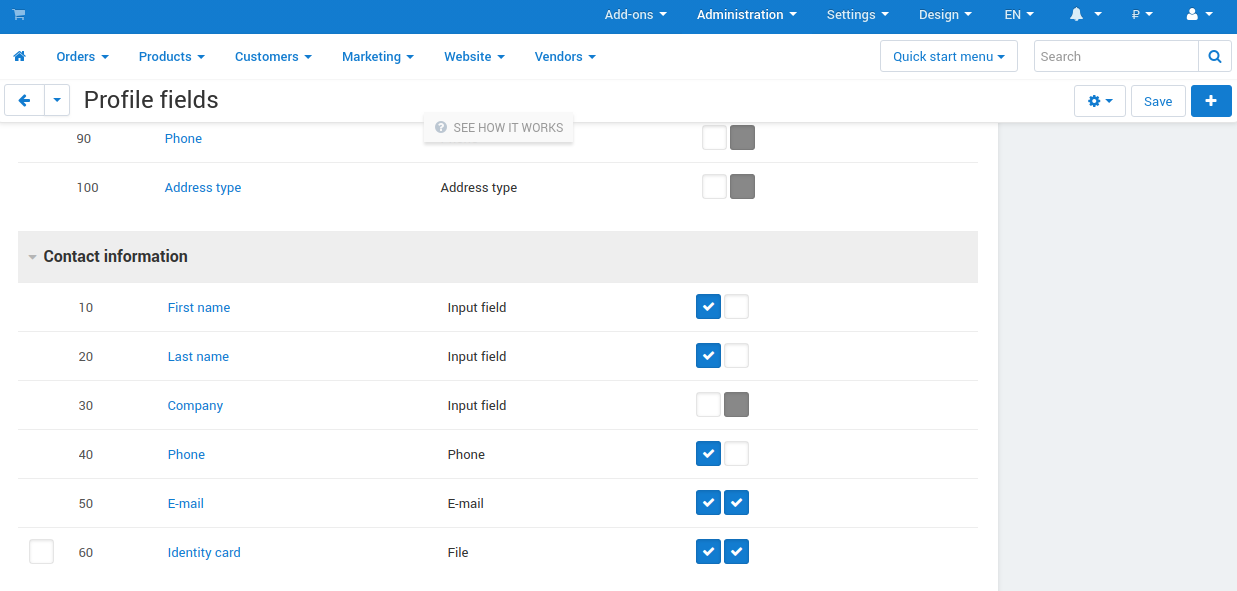Image resolution: width=1237 pixels, height=591 pixels.
Task: Add a new profile field
Action: tap(1211, 101)
